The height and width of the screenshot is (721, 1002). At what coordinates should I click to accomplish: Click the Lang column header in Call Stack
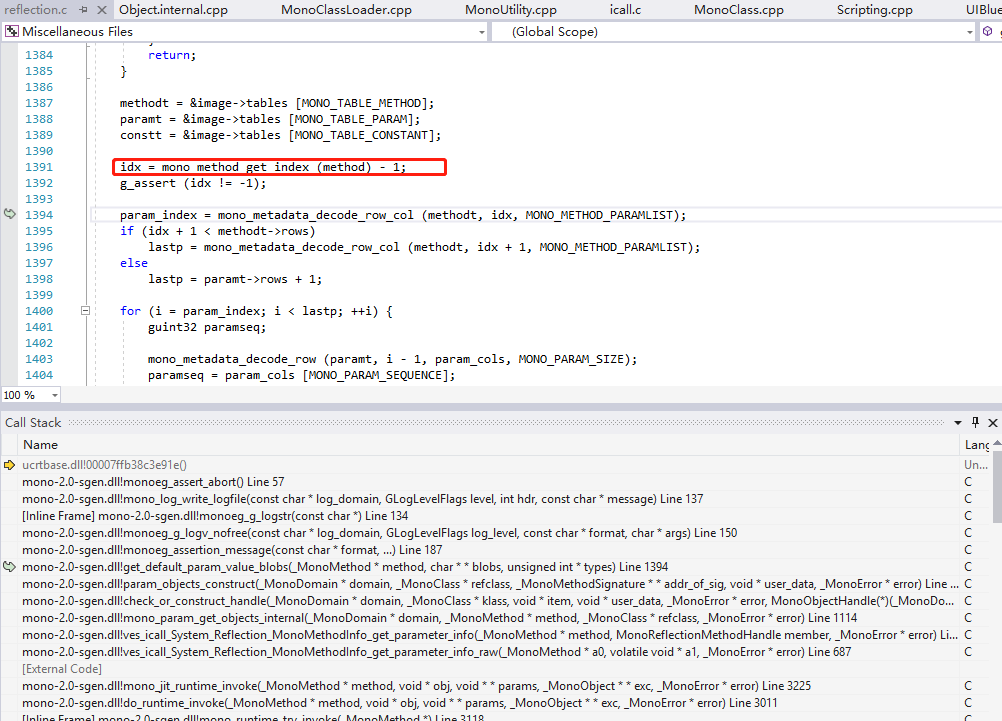(975, 444)
